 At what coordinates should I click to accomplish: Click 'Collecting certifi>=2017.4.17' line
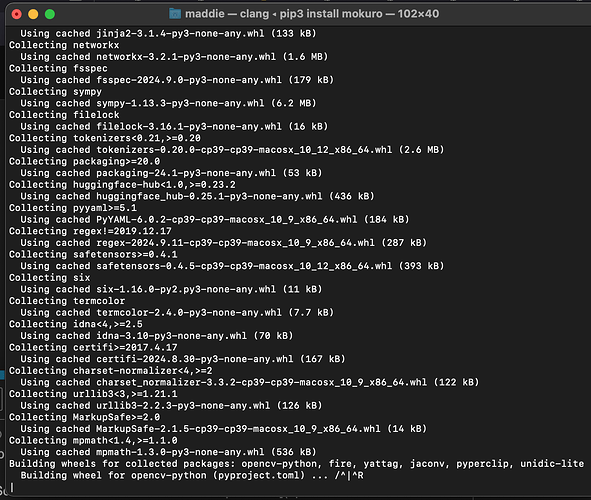pos(93,348)
